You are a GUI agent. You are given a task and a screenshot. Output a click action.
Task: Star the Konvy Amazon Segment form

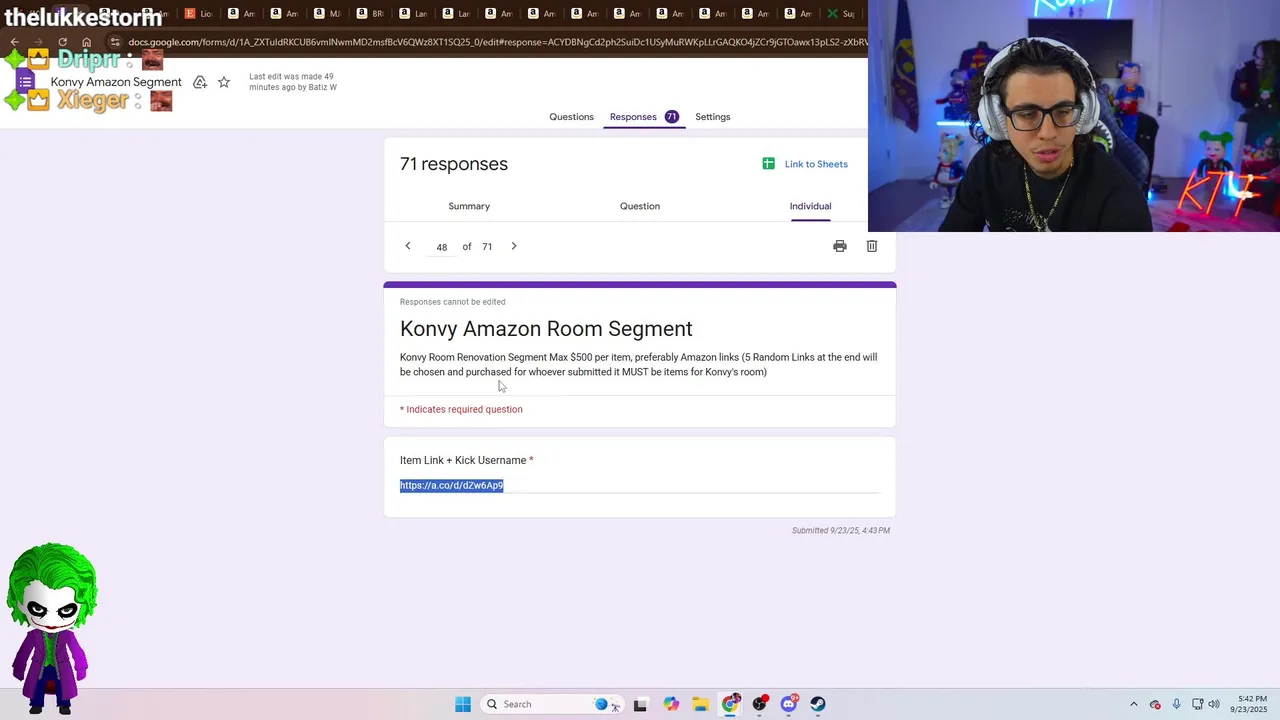click(x=224, y=82)
